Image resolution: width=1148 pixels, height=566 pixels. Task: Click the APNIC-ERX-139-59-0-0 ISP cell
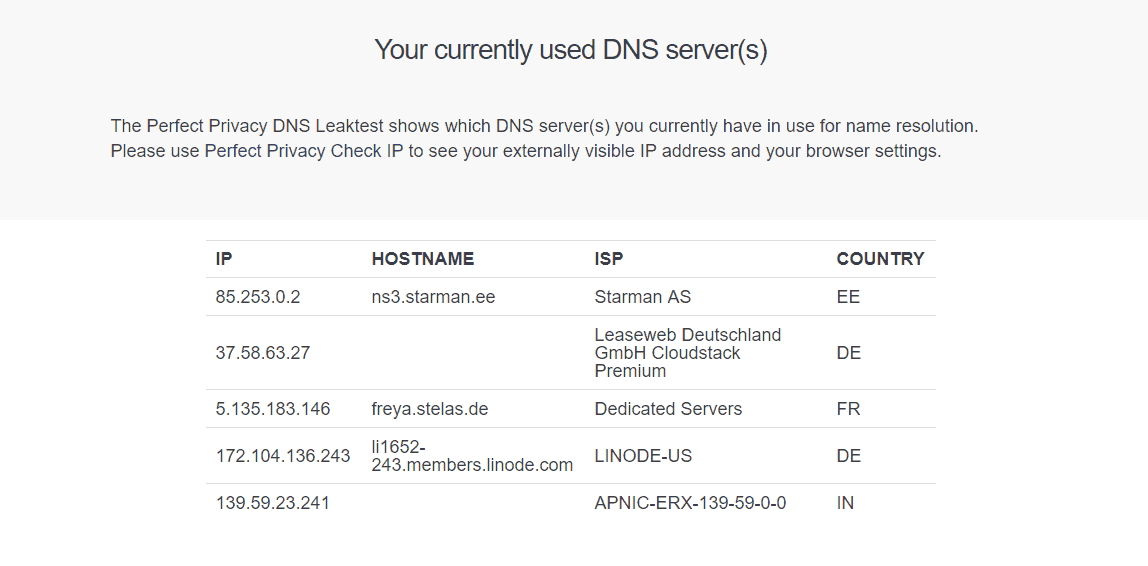(690, 503)
